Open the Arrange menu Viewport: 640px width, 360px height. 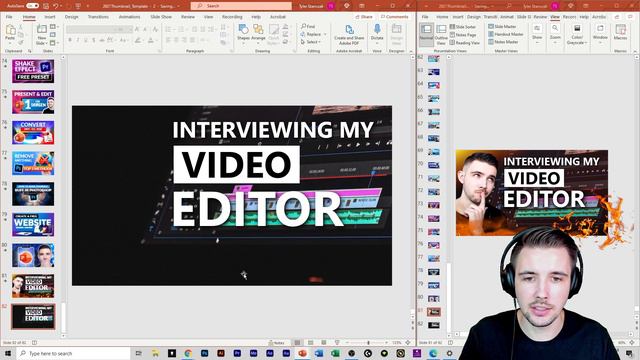click(x=258, y=33)
